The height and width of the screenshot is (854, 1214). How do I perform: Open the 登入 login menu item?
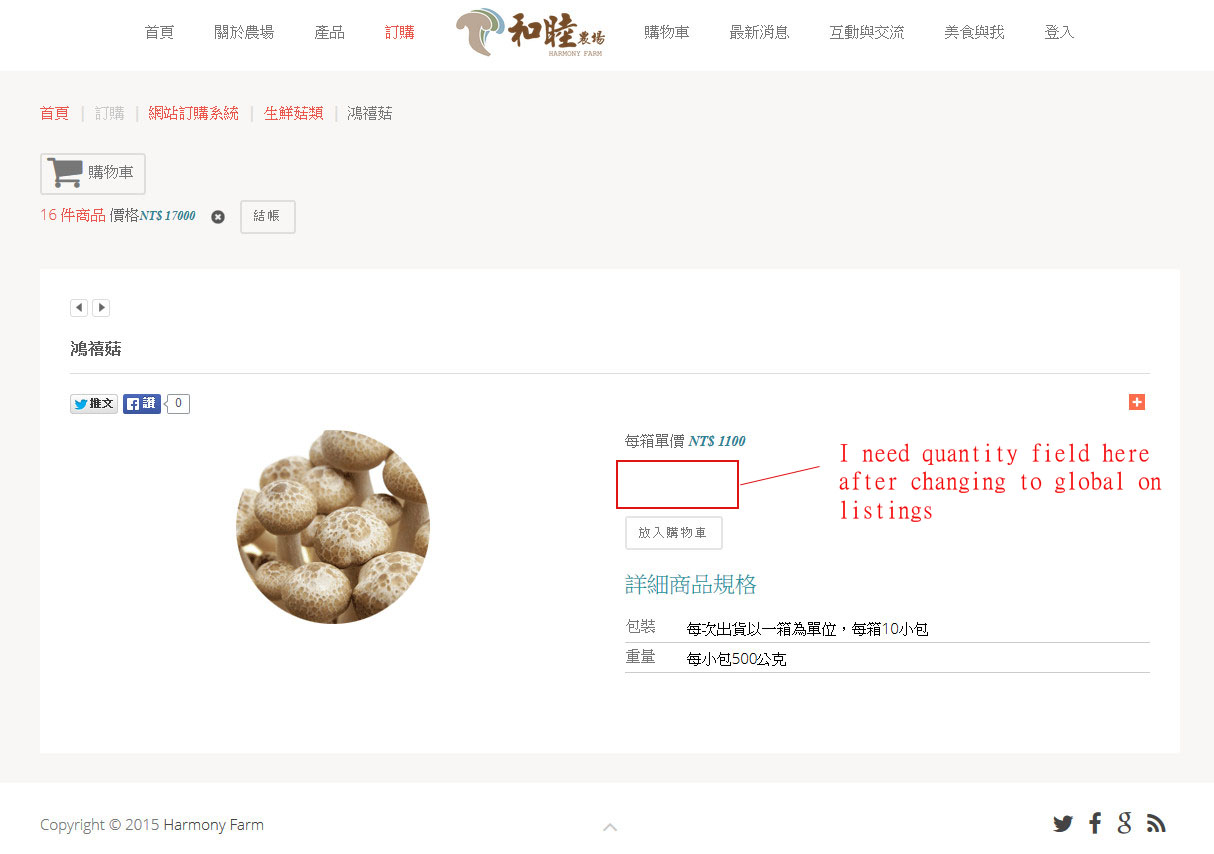pyautogui.click(x=1059, y=32)
